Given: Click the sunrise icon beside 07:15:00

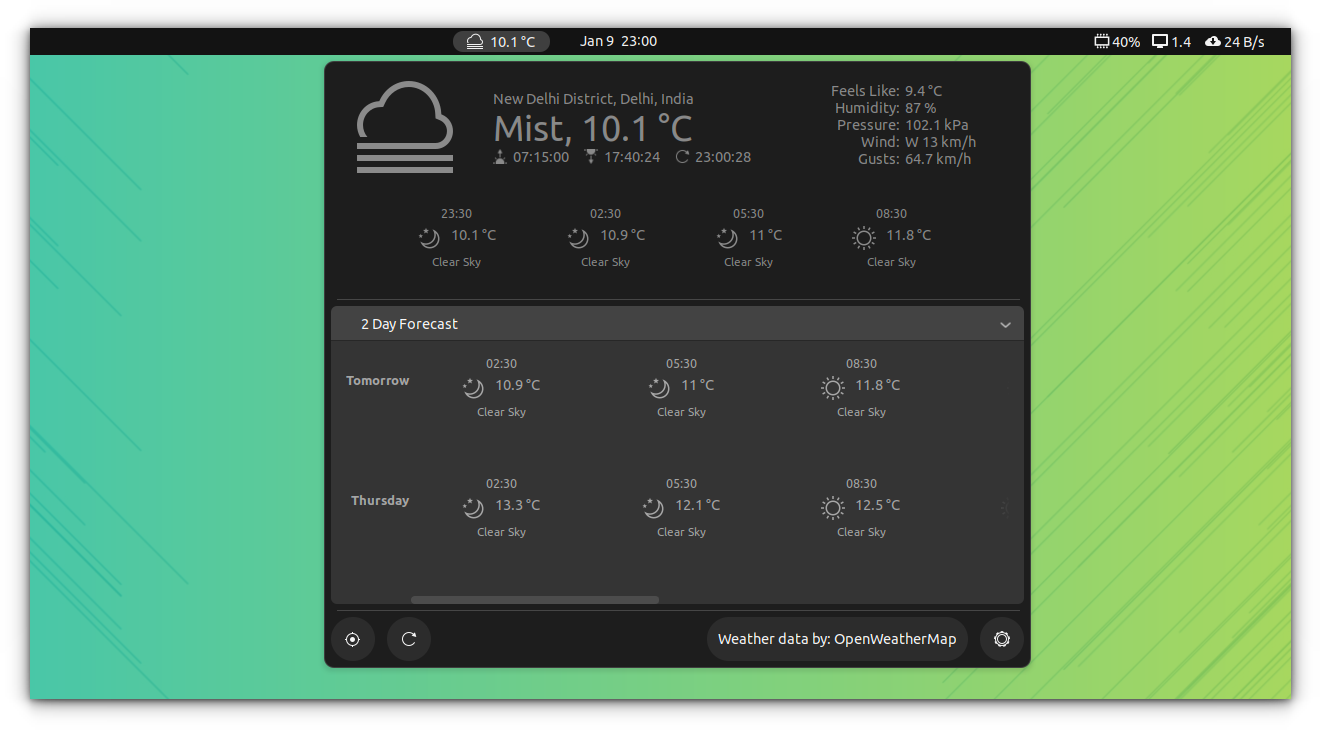Looking at the screenshot, I should [500, 156].
